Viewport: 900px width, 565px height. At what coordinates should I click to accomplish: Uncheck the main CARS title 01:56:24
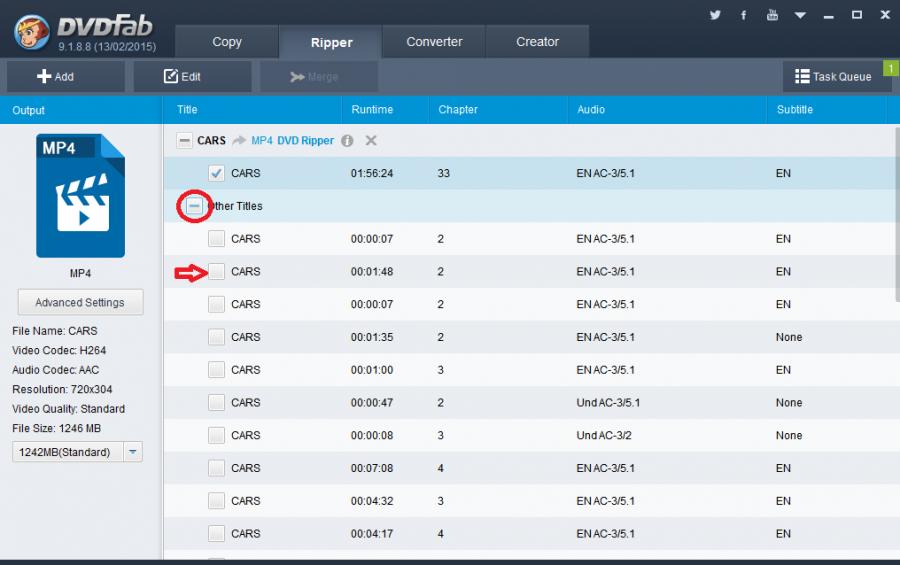tap(216, 173)
